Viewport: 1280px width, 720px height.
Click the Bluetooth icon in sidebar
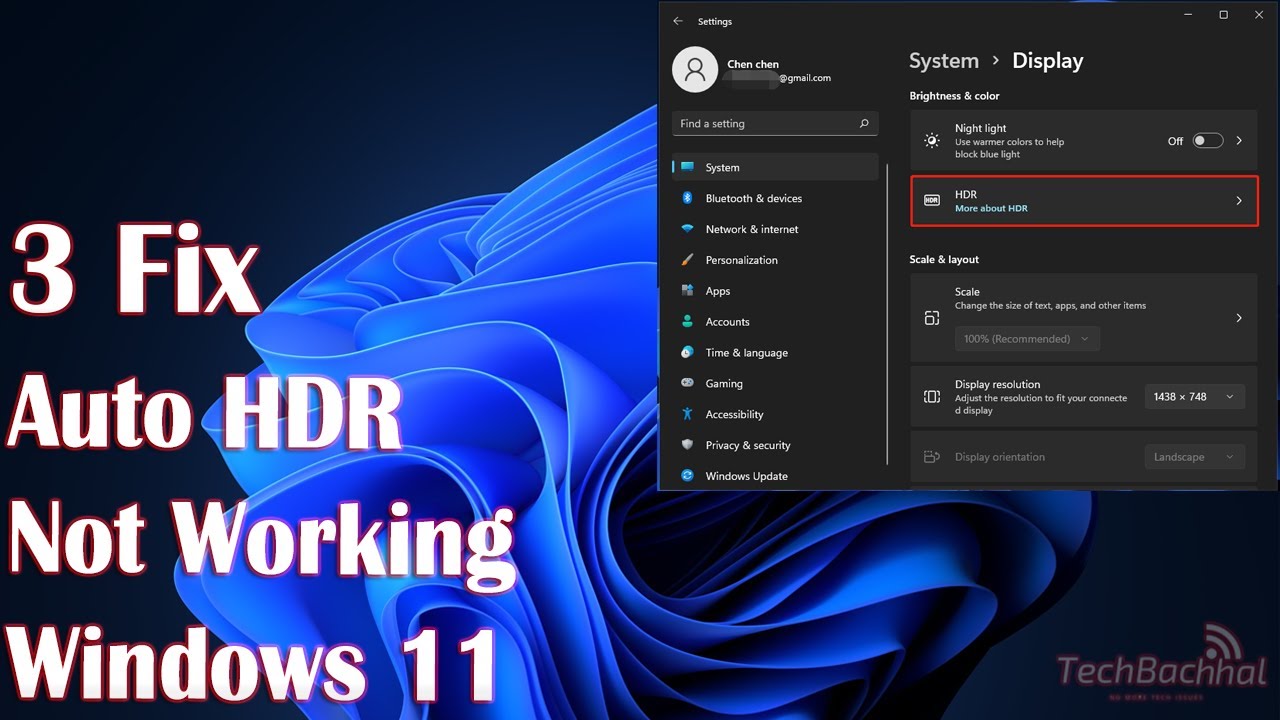(x=687, y=198)
